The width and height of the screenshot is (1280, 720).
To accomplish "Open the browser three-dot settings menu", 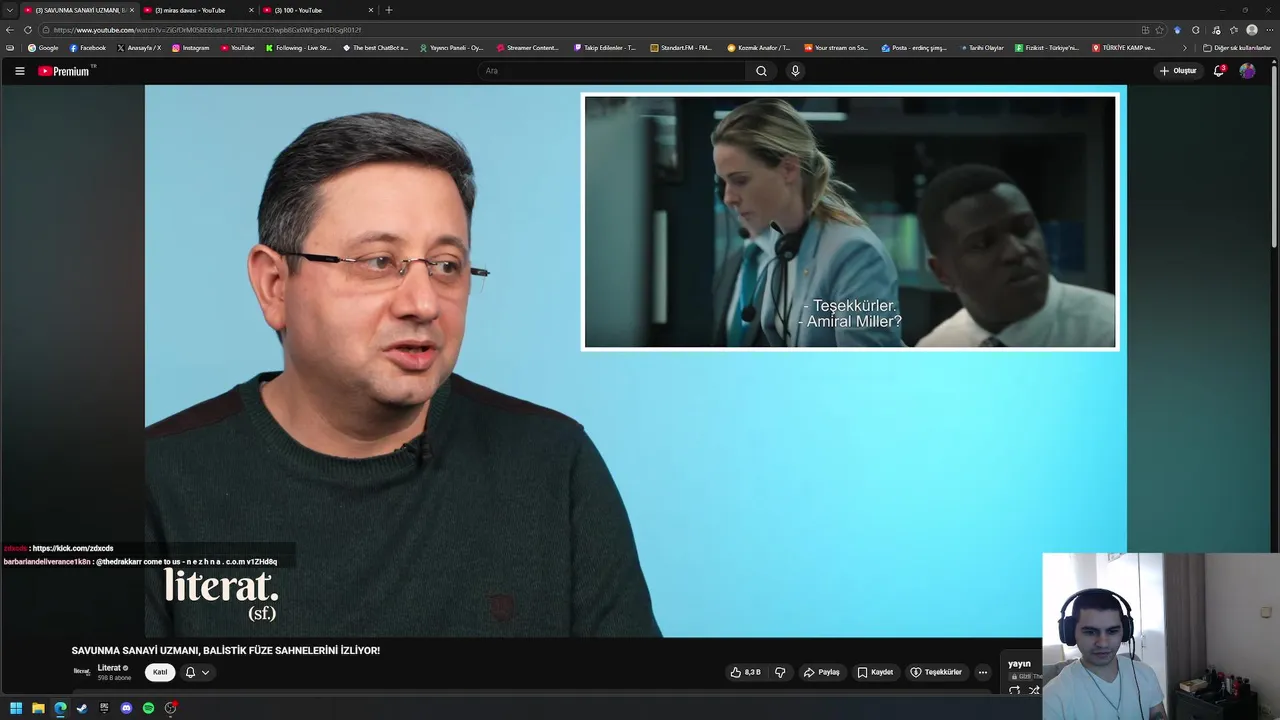I will coord(1270,30).
